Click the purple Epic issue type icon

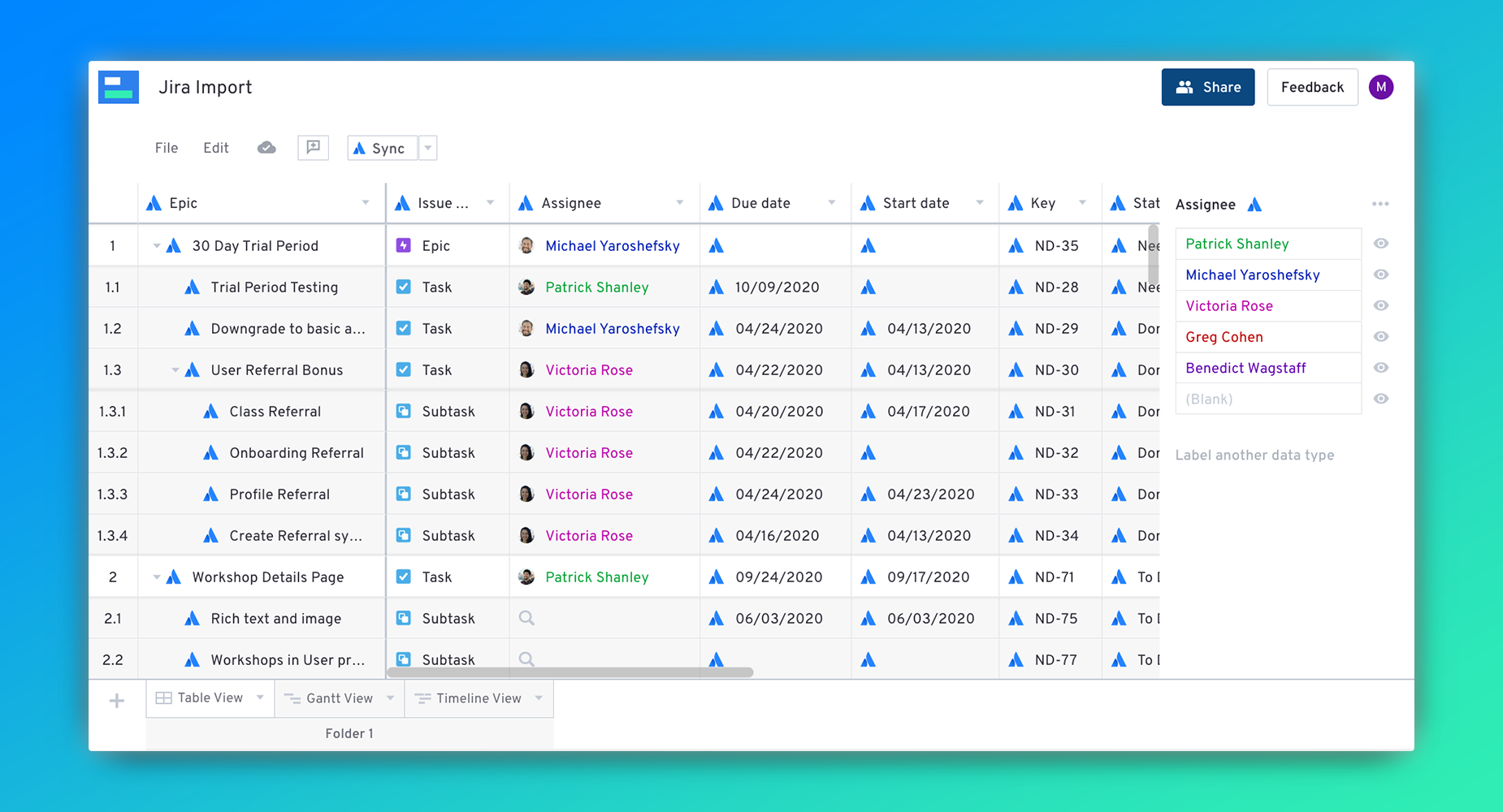point(404,246)
